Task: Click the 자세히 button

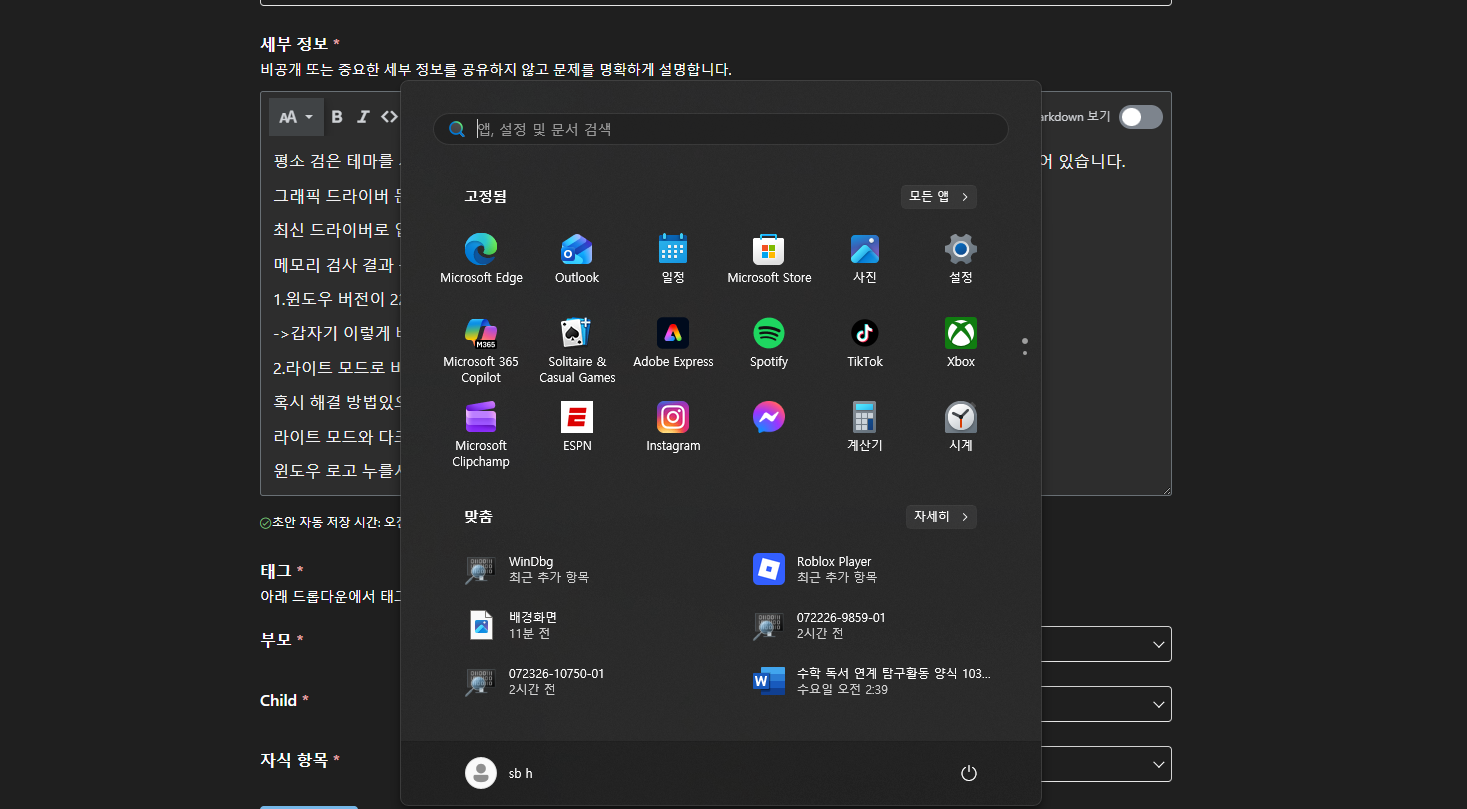Action: 941,517
